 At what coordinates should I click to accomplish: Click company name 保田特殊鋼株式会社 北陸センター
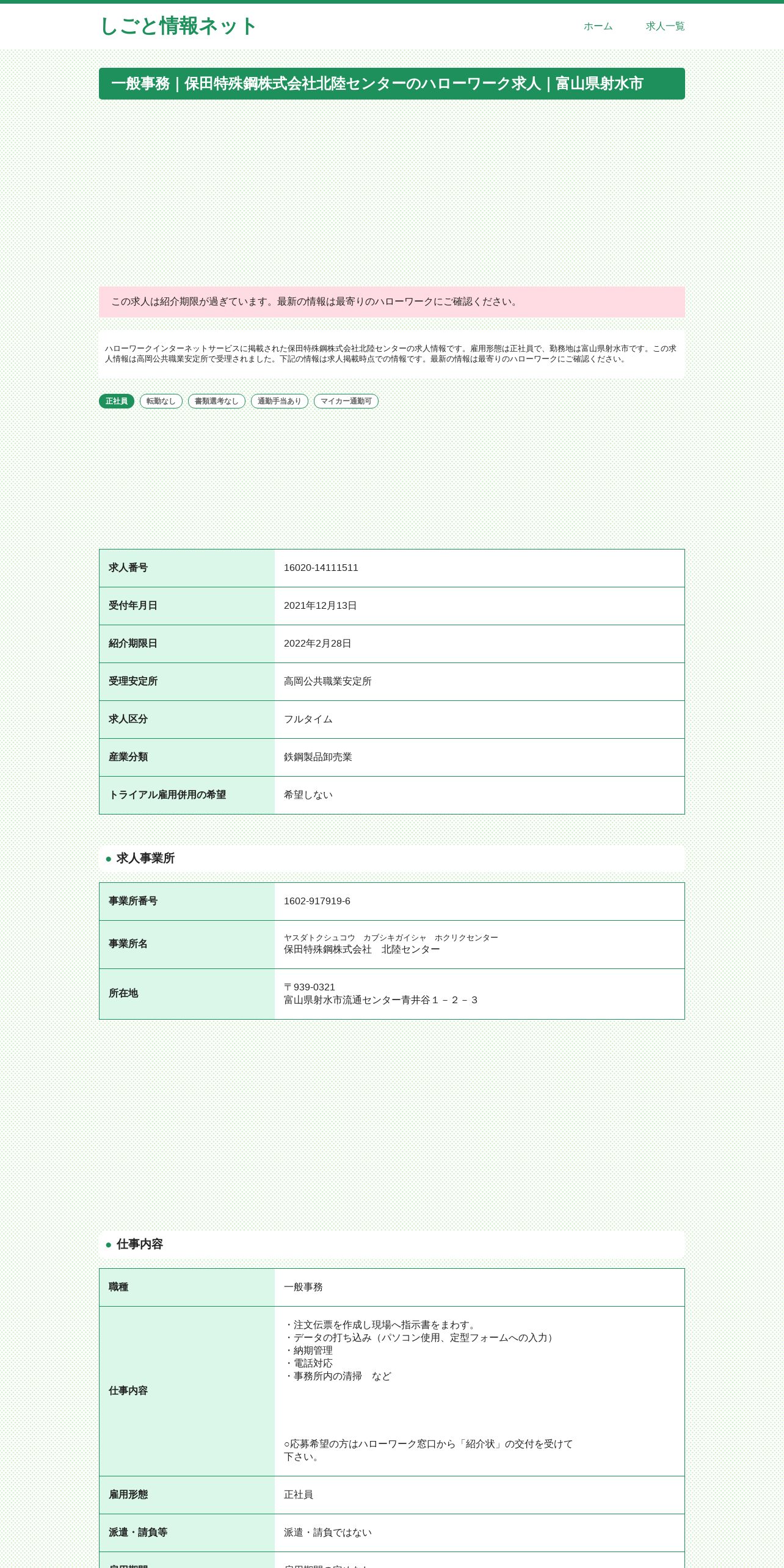pos(362,949)
